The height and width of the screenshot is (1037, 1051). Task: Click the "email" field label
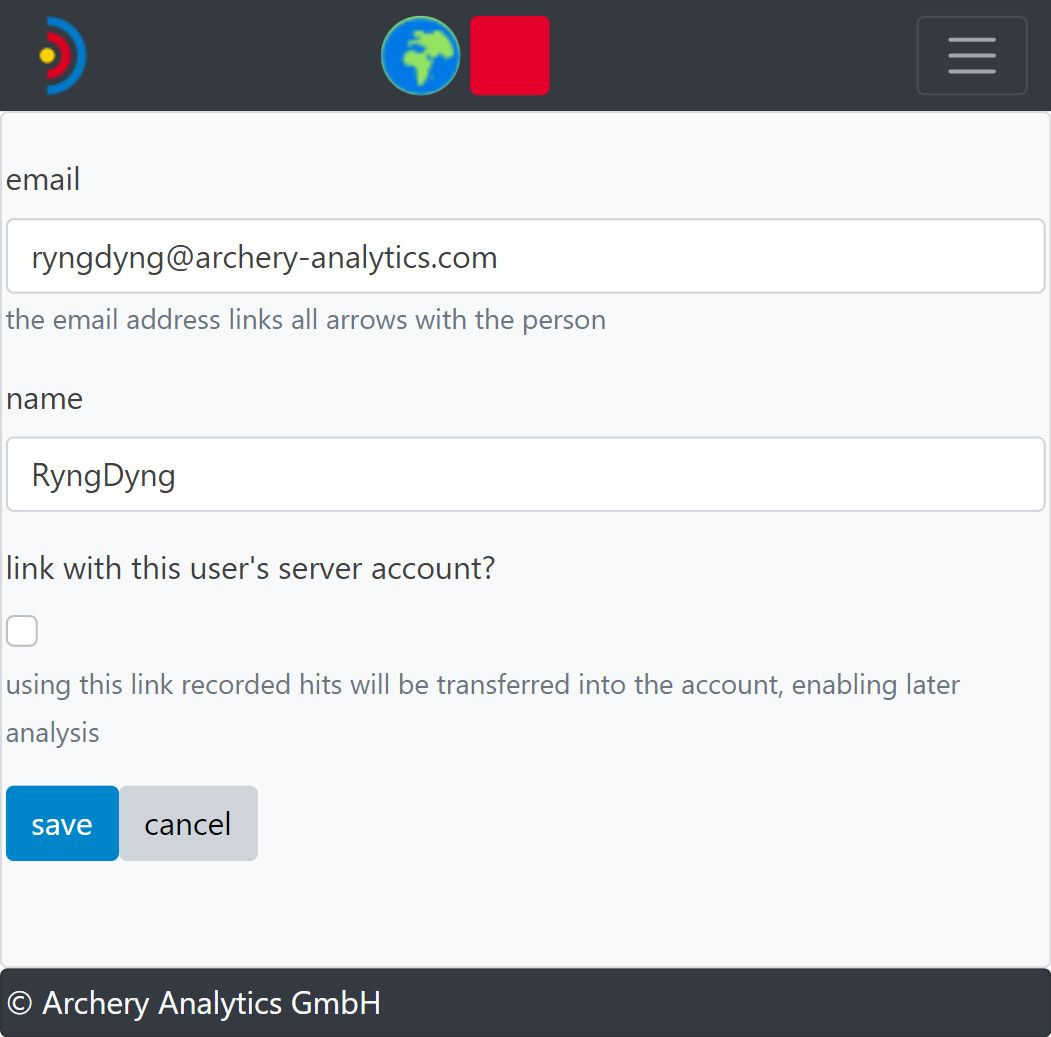pos(43,180)
